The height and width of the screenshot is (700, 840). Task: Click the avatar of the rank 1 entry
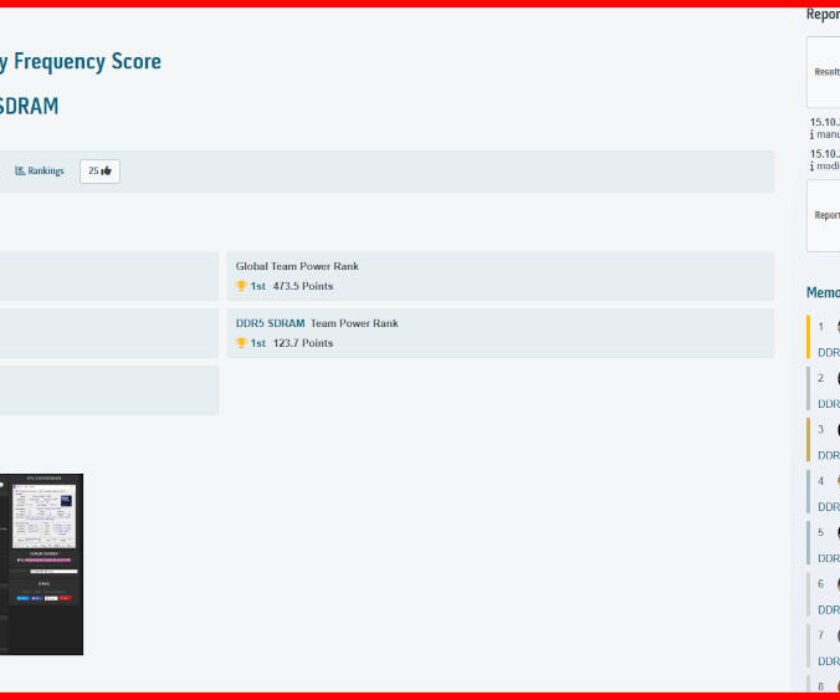[836, 326]
